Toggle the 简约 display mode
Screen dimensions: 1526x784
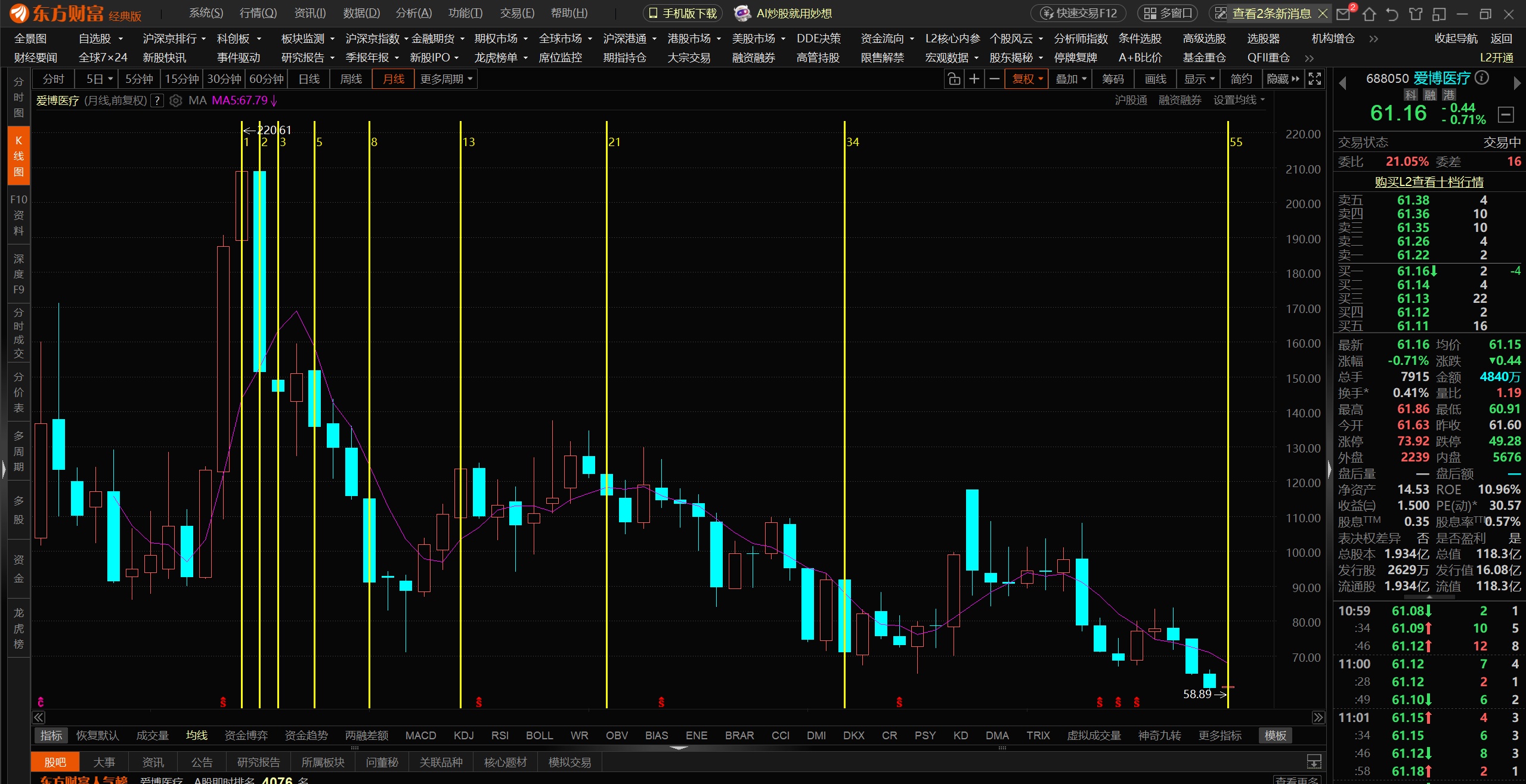point(1241,79)
